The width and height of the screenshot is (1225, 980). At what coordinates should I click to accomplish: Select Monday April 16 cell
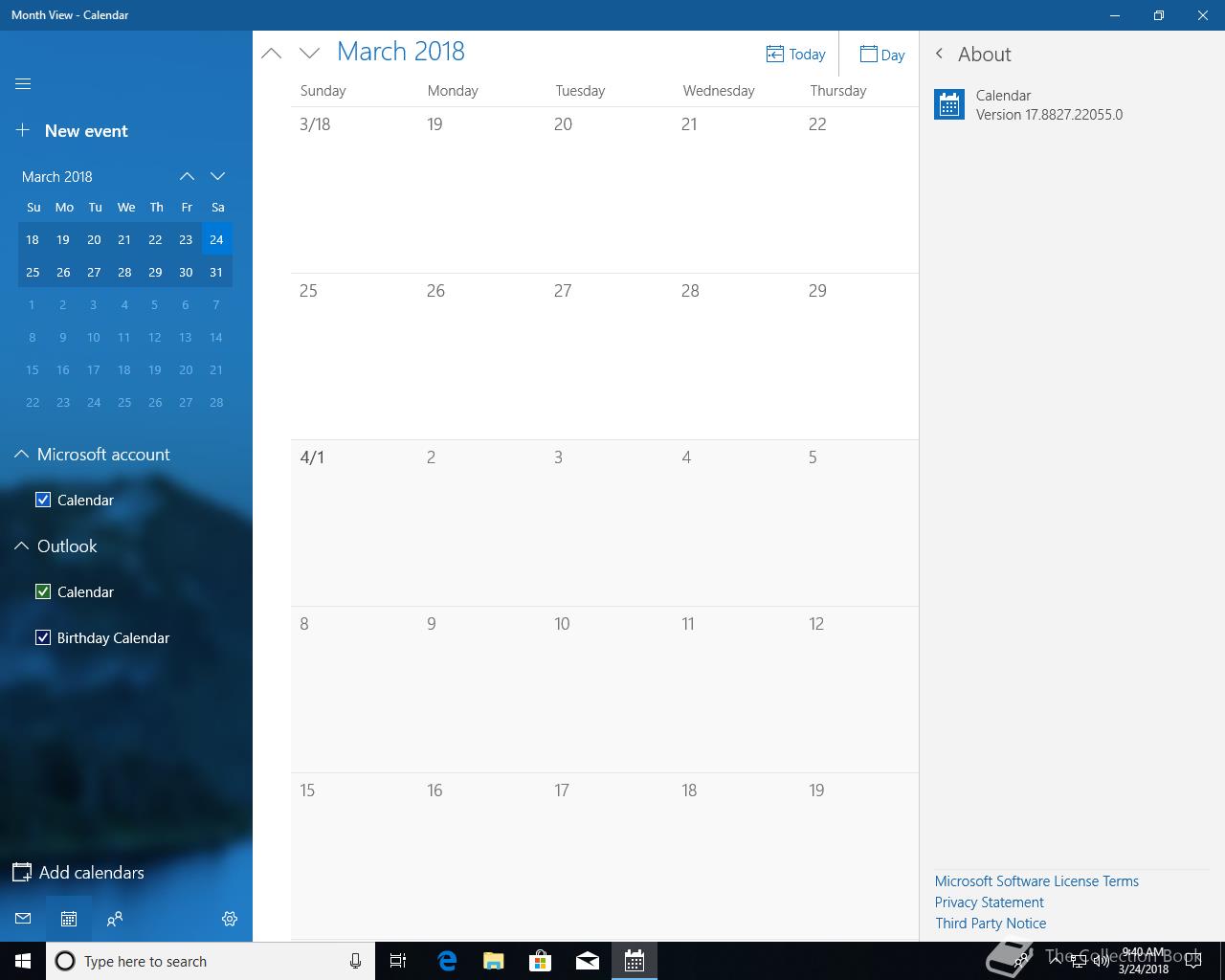[481, 856]
